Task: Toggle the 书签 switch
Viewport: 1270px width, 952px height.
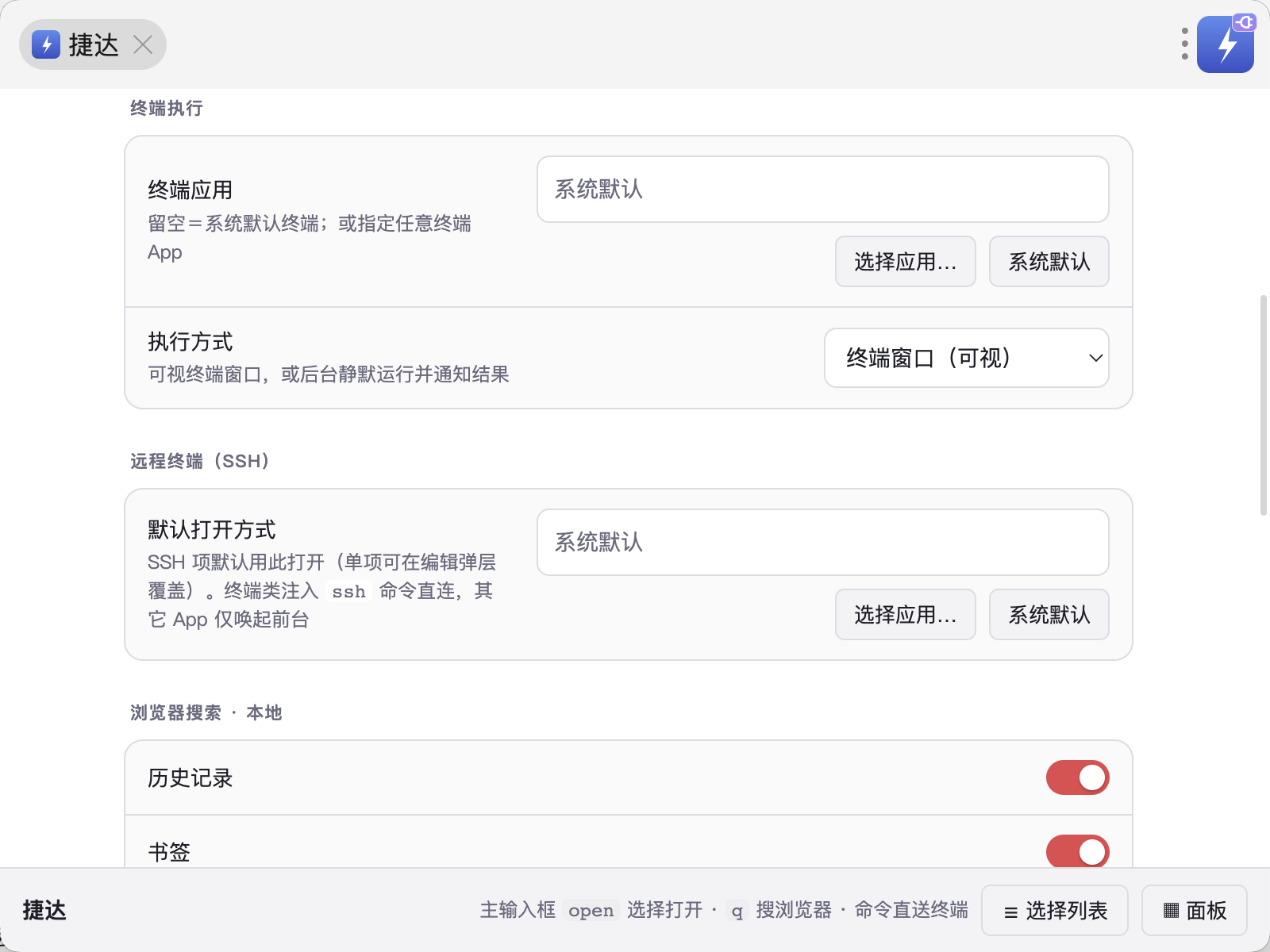Action: point(1077,851)
